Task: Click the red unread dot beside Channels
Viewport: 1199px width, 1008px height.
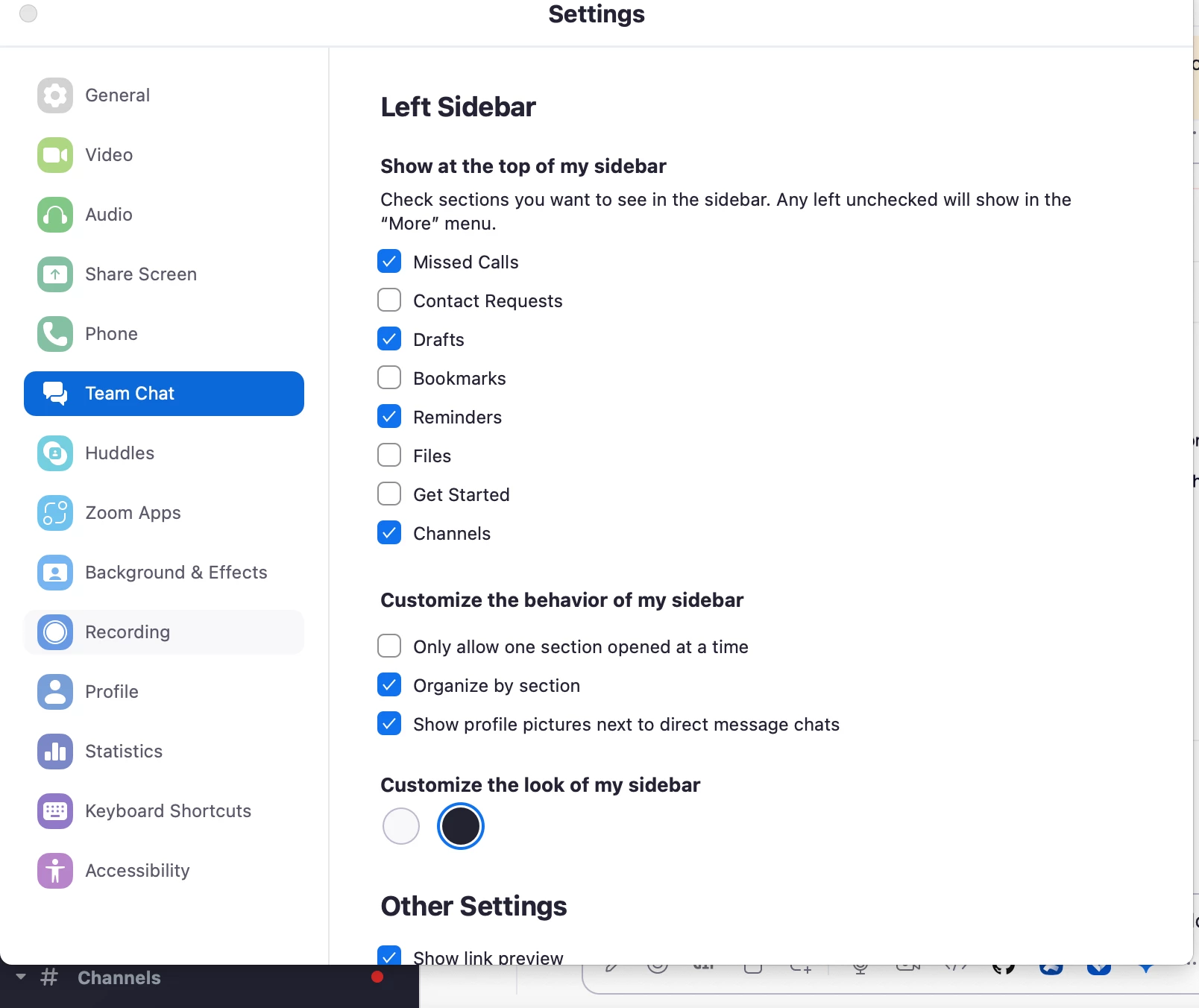Action: (x=377, y=977)
